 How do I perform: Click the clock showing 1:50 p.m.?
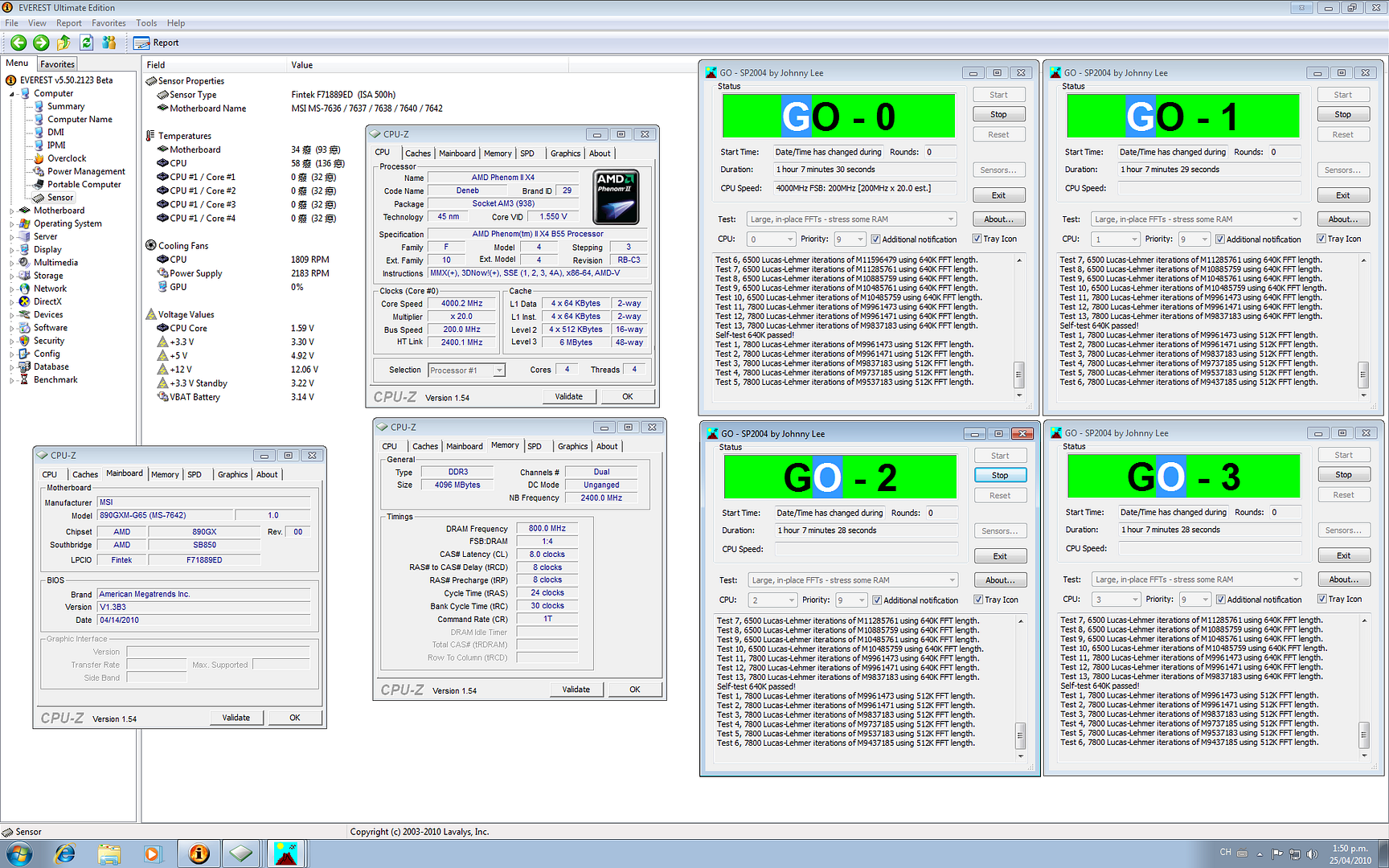pos(1350,849)
